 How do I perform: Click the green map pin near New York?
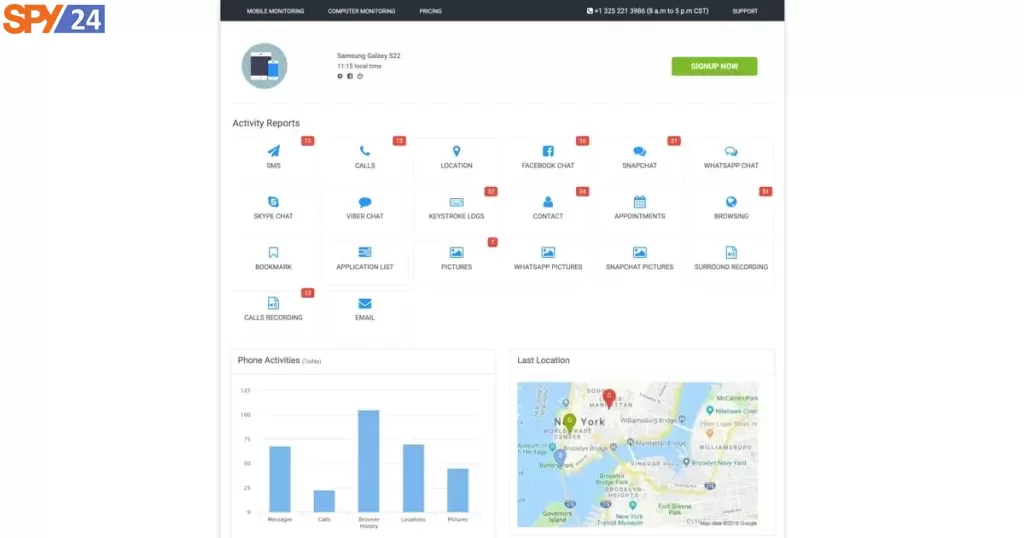(569, 423)
